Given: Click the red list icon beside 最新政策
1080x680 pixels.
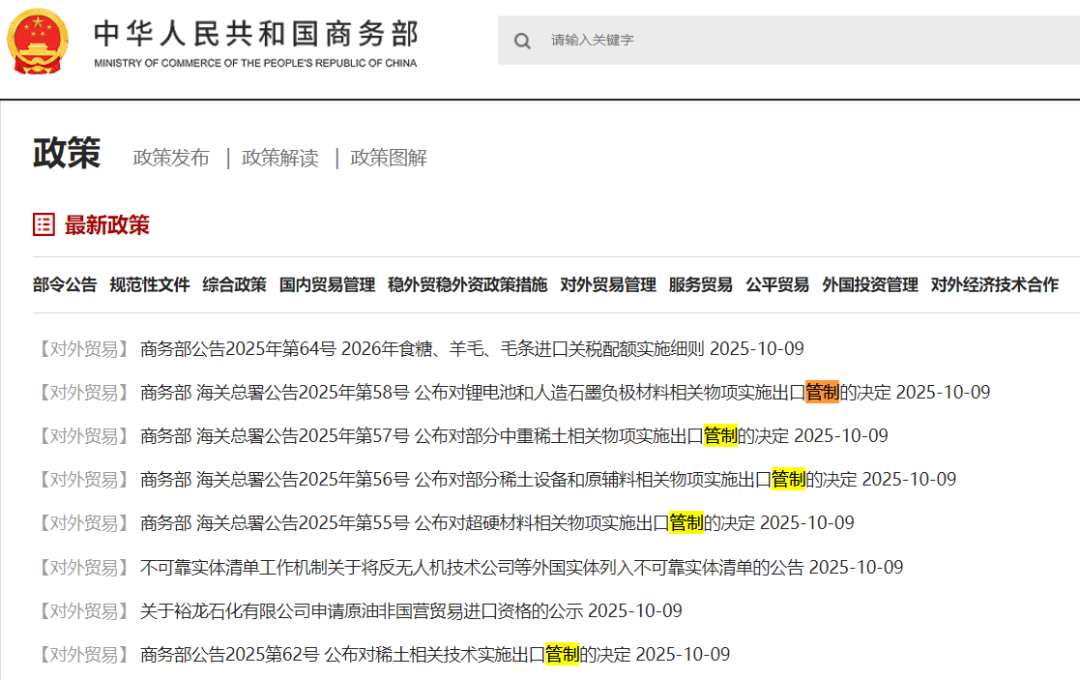Looking at the screenshot, I should click(44, 225).
